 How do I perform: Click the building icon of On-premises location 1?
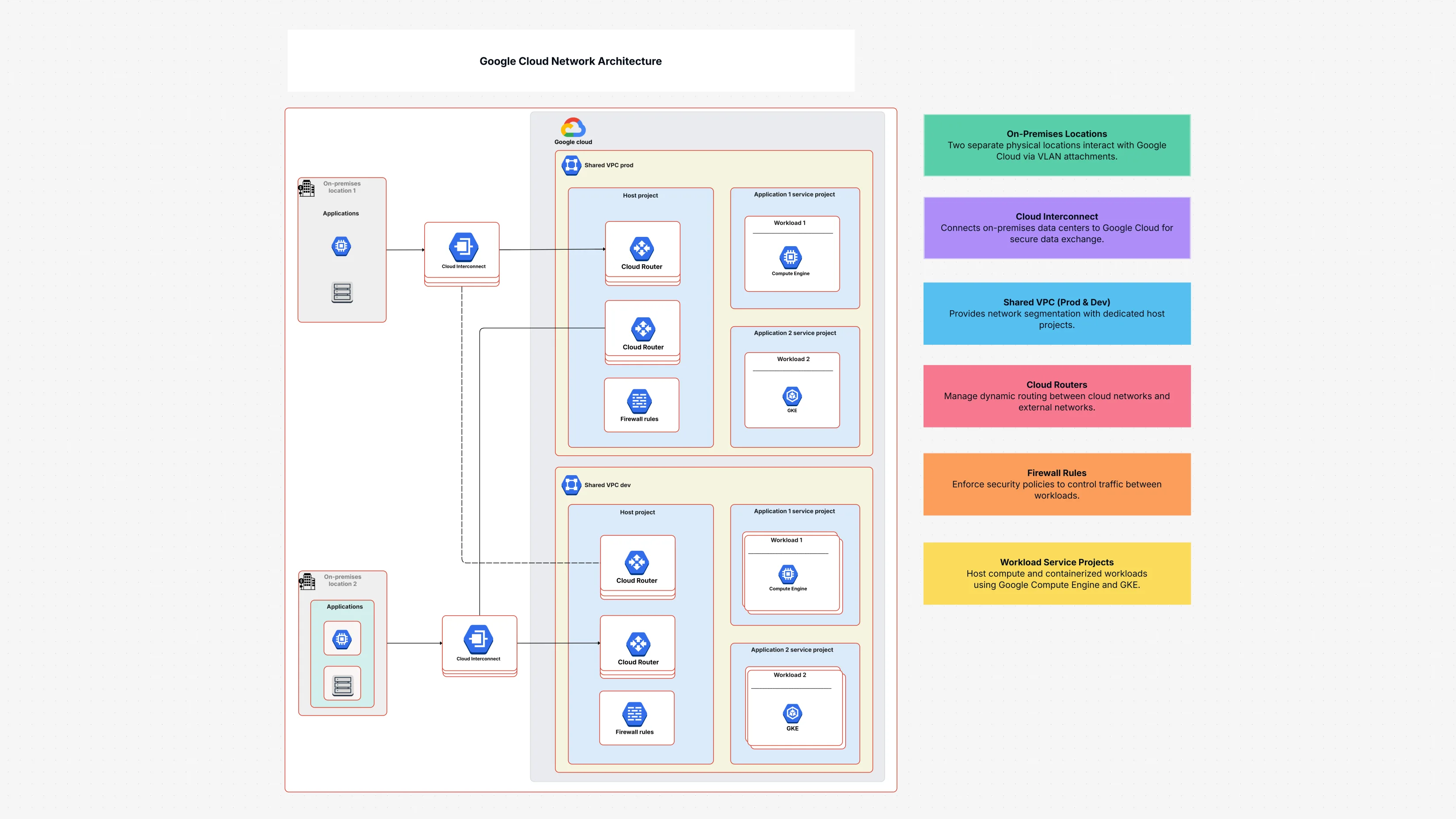tap(307, 188)
